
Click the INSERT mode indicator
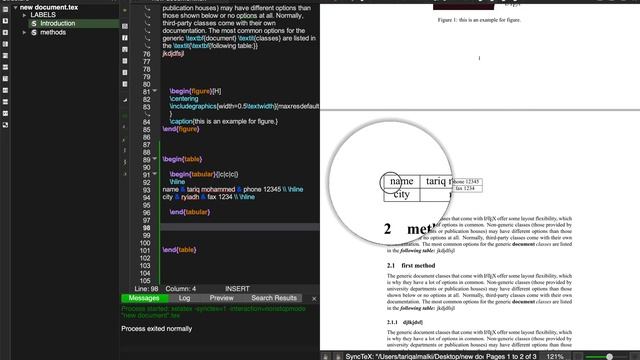pos(237,289)
